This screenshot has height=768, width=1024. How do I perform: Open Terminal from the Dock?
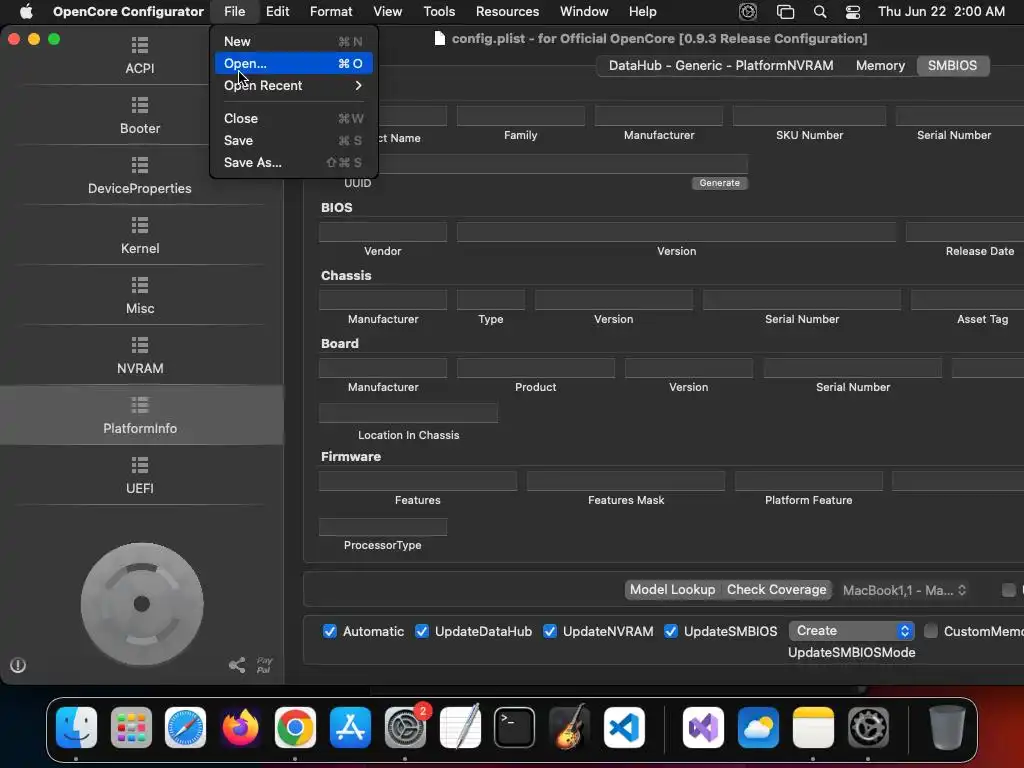[515, 727]
